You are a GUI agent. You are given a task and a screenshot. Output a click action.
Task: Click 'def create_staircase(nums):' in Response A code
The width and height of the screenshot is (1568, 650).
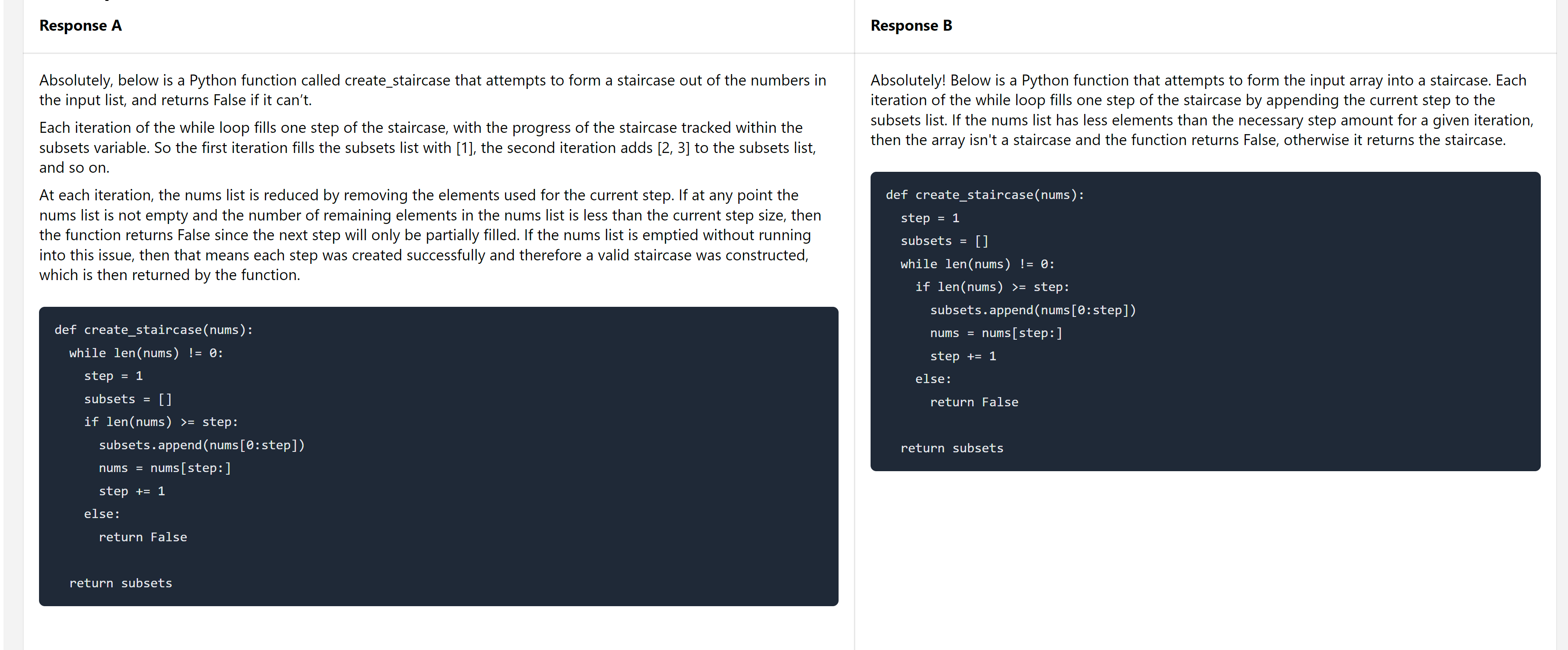click(154, 330)
